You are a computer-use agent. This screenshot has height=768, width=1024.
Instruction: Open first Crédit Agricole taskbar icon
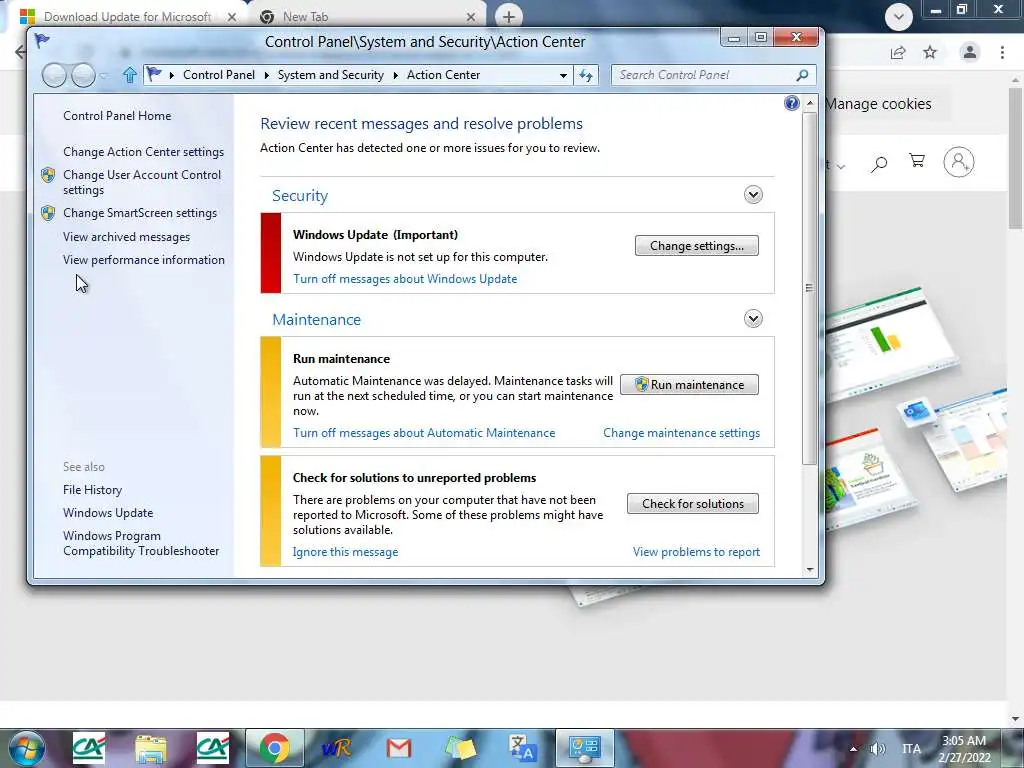coord(89,748)
